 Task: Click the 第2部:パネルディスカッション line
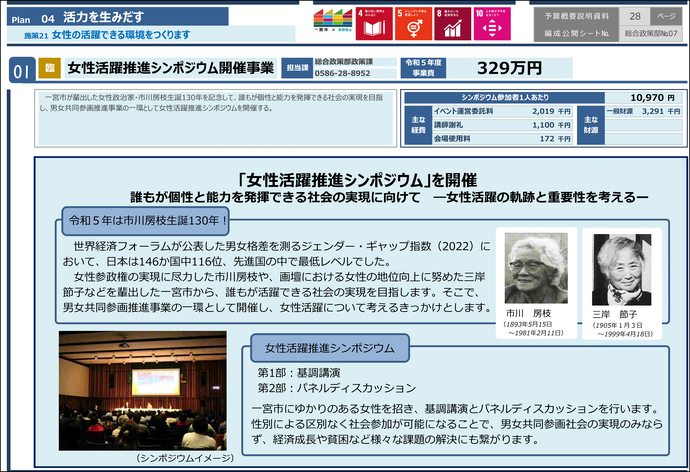coord(337,388)
